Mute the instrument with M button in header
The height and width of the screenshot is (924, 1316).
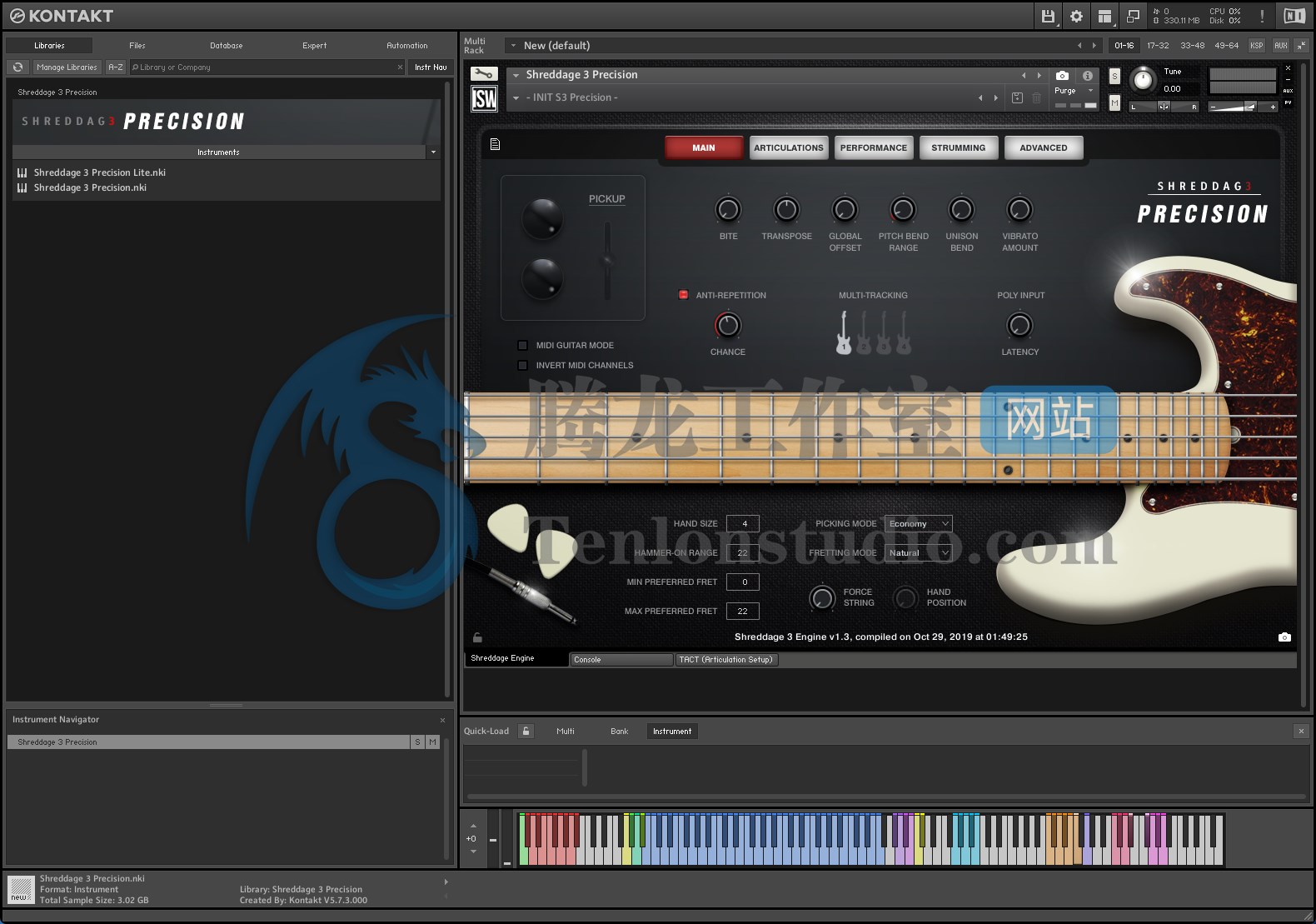pos(1114,102)
